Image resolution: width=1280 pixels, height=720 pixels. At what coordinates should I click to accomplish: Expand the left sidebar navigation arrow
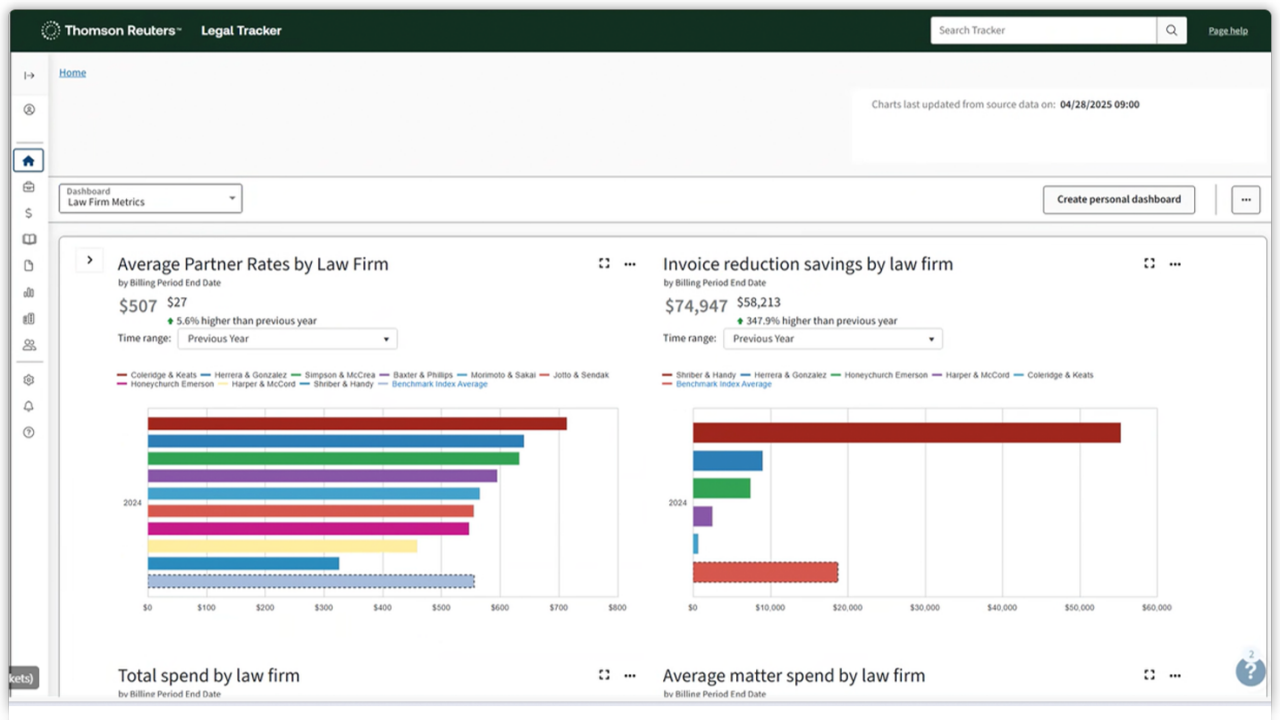[29, 76]
